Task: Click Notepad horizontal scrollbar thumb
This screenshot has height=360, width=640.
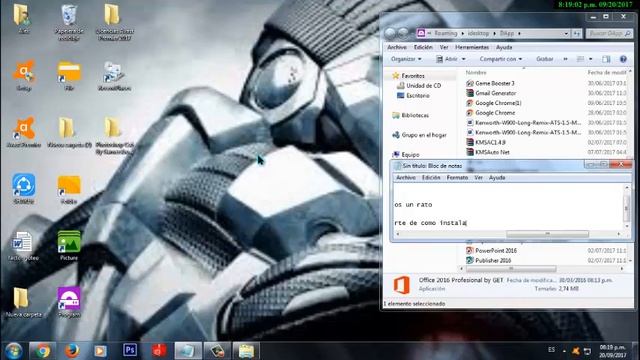Action: 547,234
